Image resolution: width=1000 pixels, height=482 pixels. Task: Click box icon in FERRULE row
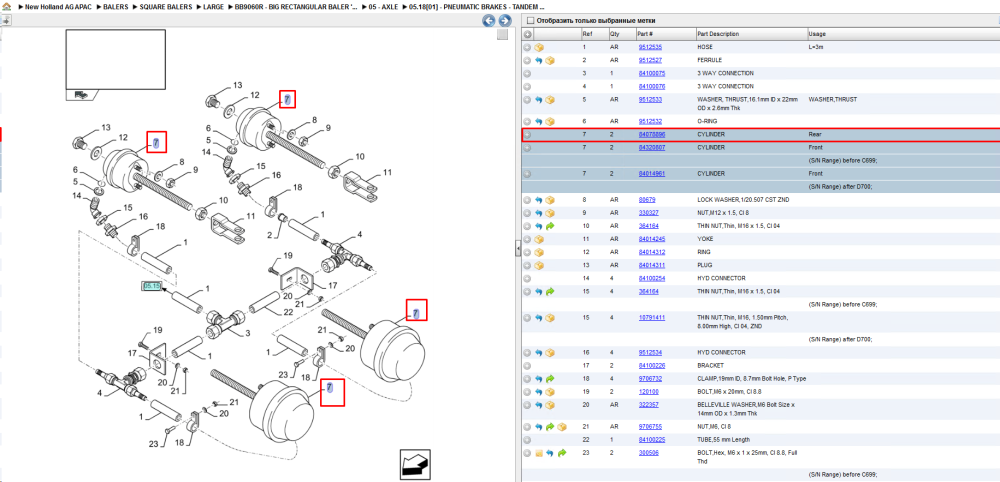pos(550,60)
